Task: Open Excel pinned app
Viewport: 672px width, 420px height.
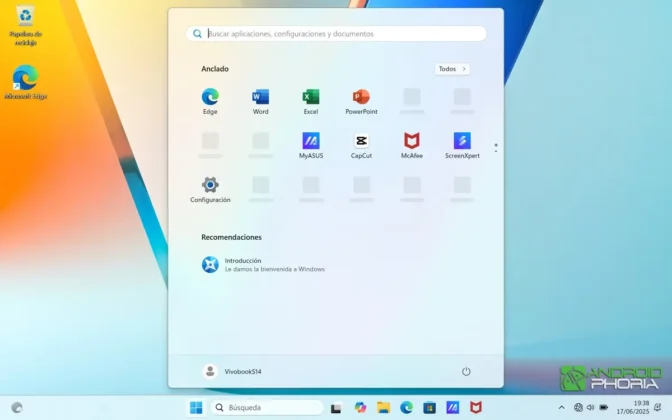Action: (311, 102)
